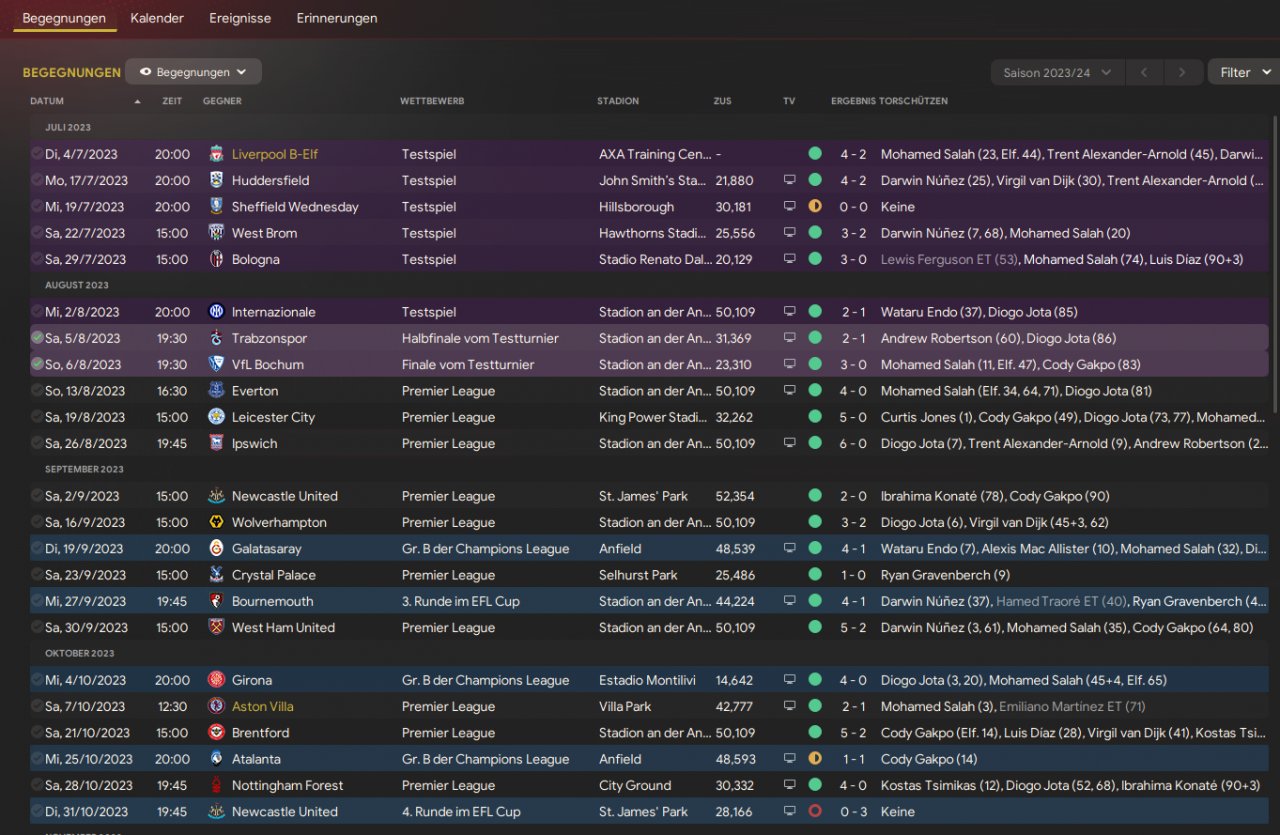Toggle the checkmark on the VfL Bochum row

(x=37, y=365)
